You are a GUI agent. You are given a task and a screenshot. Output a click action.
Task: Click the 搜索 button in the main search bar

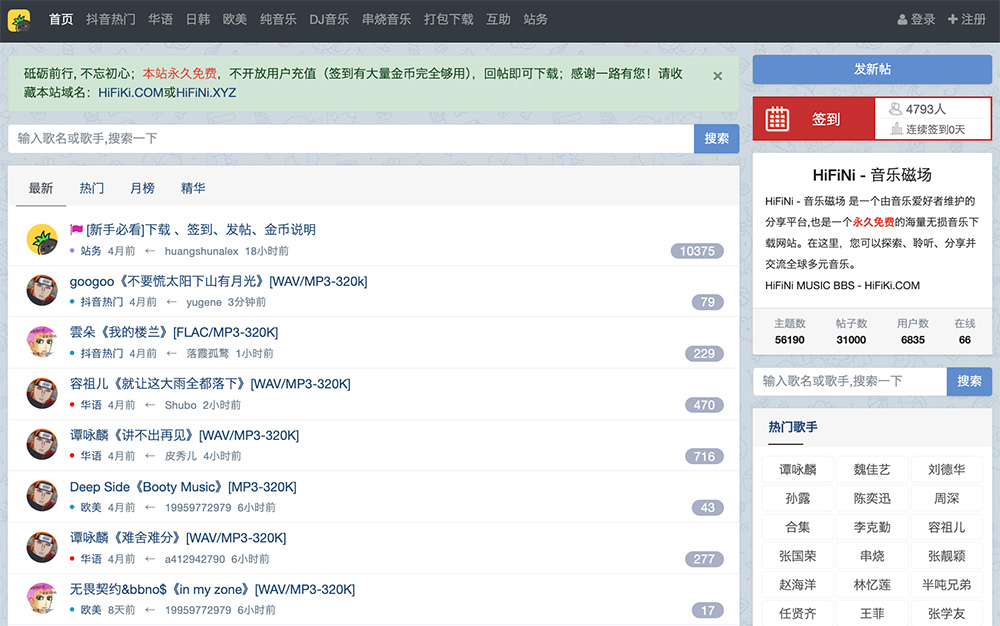click(x=716, y=139)
